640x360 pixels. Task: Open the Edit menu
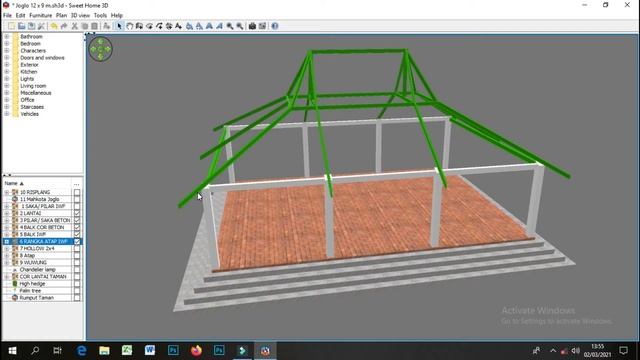(x=20, y=16)
